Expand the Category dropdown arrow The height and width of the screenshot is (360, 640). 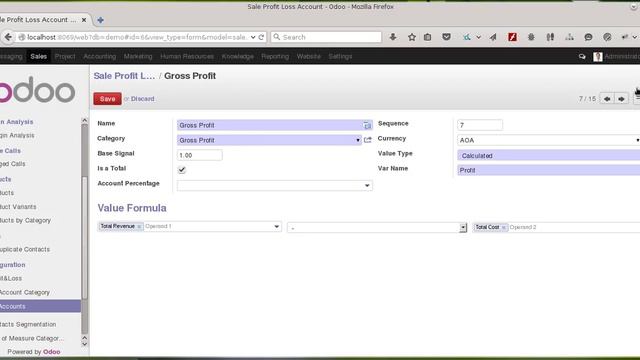click(x=358, y=140)
